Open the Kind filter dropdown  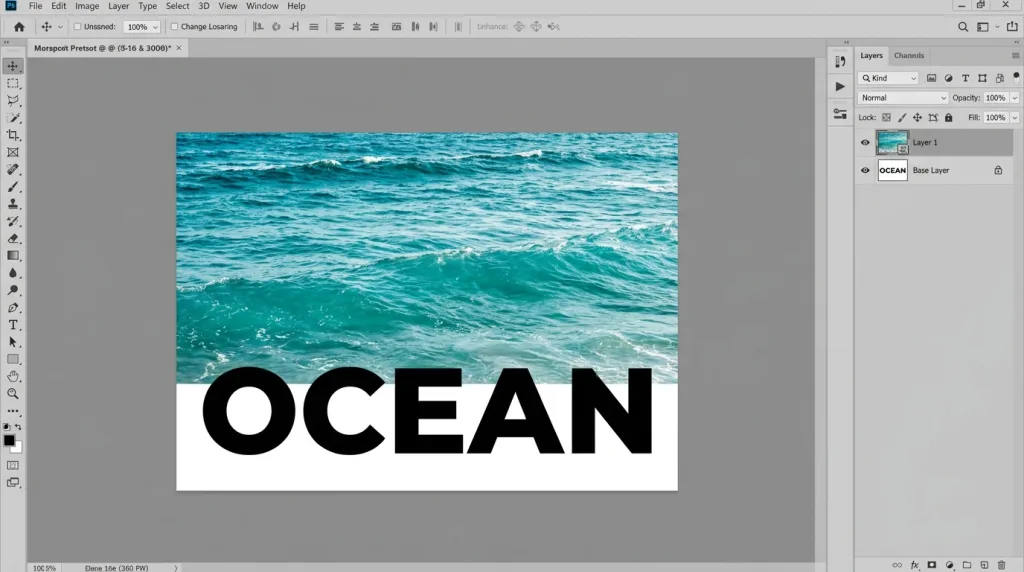889,78
